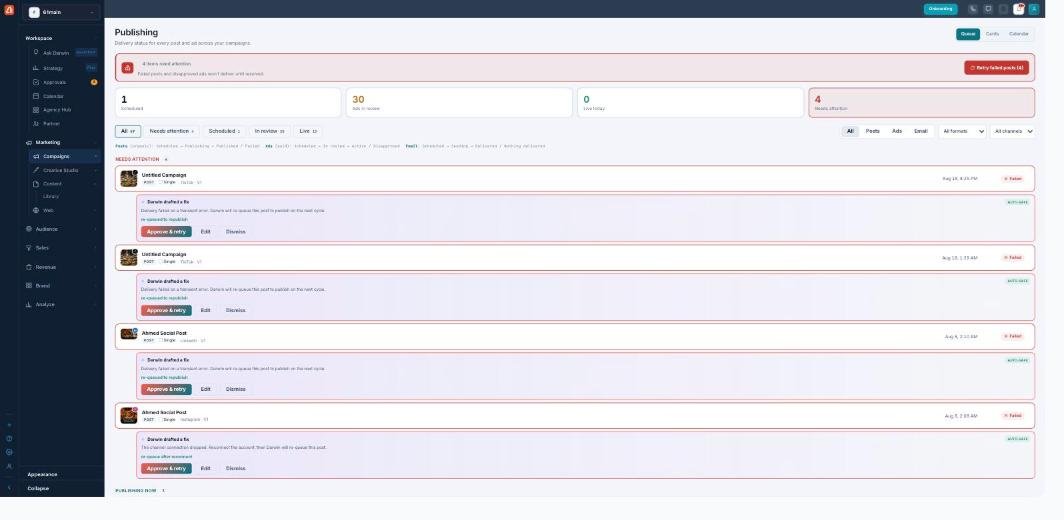Filter by In review status tab
The width and height of the screenshot is (1064, 520).
pyautogui.click(x=269, y=131)
